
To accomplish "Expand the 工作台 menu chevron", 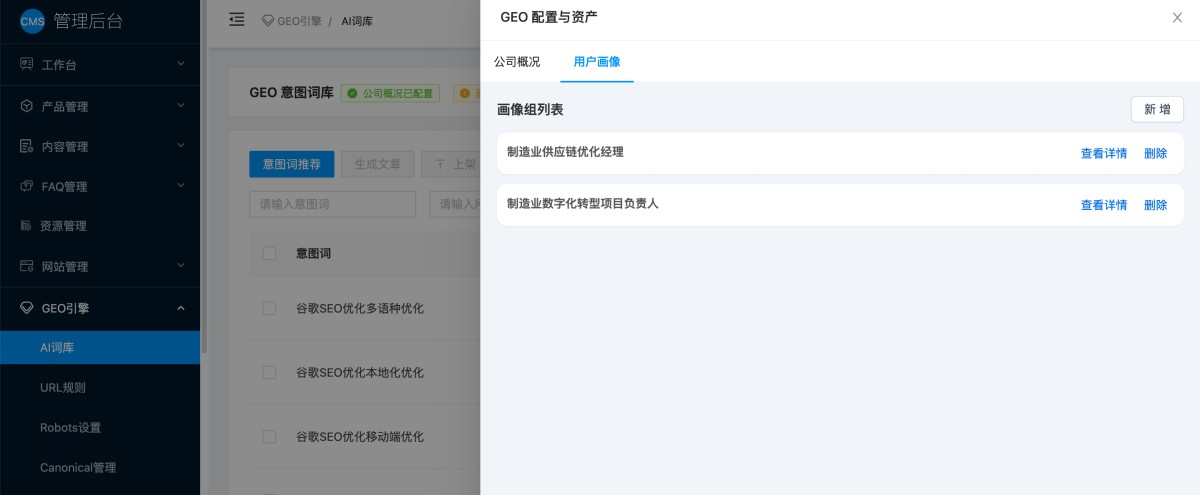I will coord(181,64).
